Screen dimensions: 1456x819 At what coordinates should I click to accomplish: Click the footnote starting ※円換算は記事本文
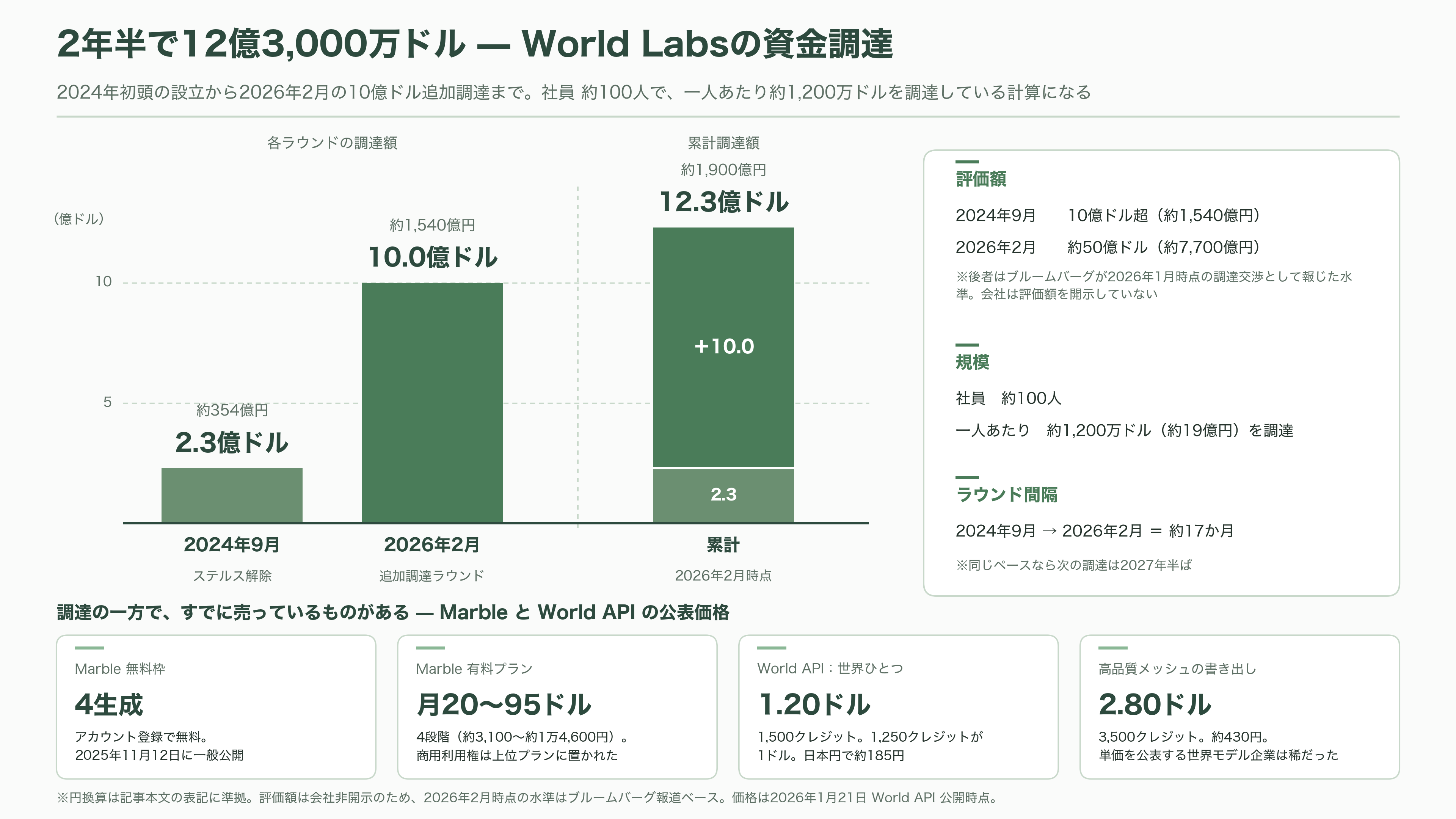(x=529, y=798)
